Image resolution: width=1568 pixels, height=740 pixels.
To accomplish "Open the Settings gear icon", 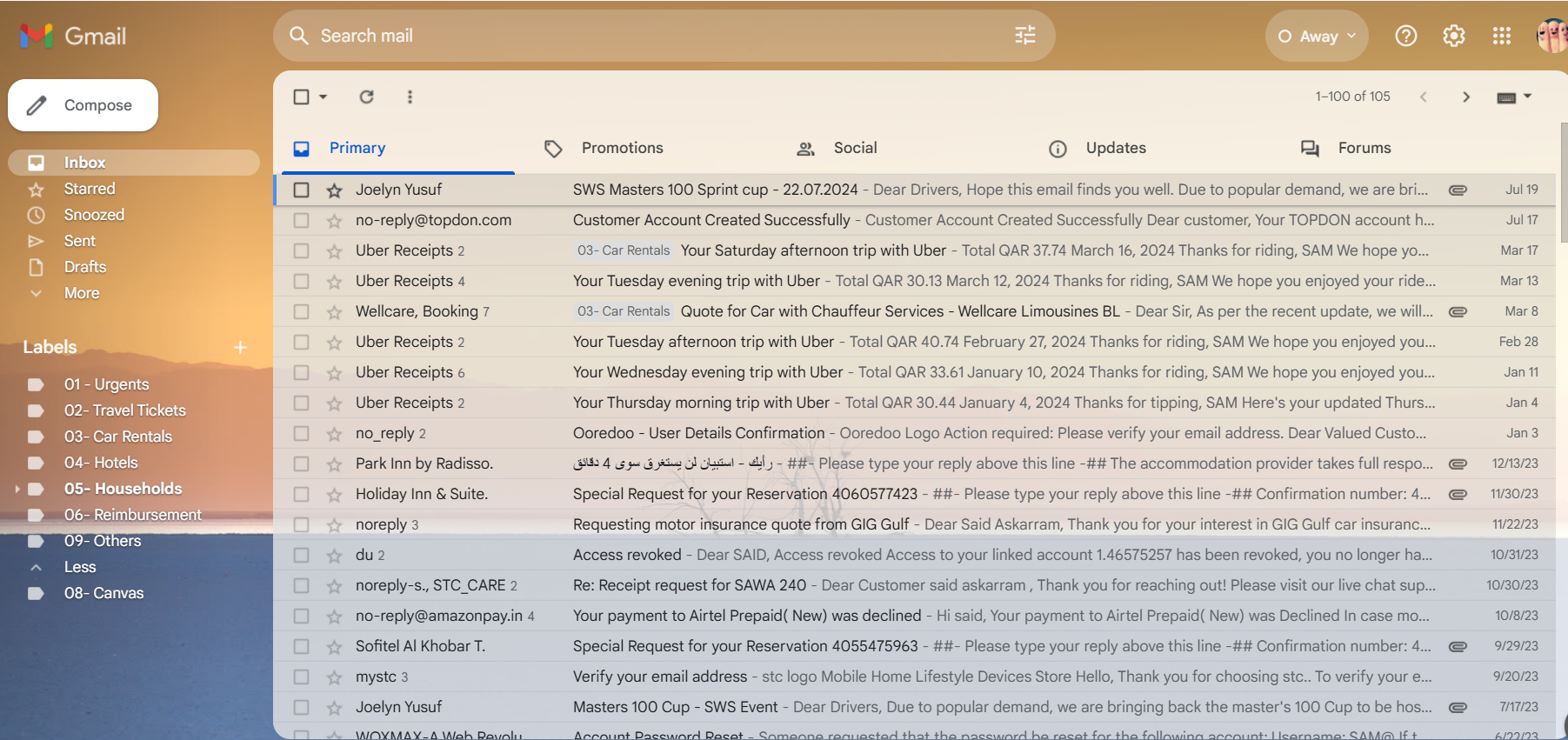I will point(1454,36).
